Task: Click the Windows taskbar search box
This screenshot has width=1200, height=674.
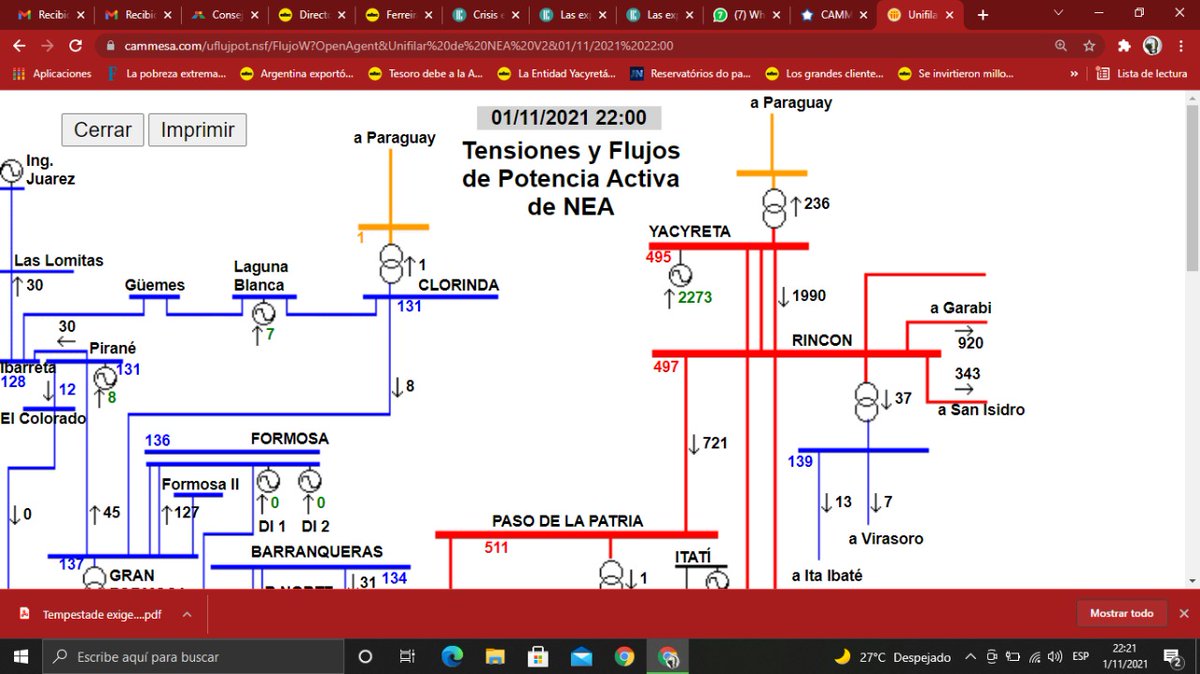Action: tap(193, 657)
